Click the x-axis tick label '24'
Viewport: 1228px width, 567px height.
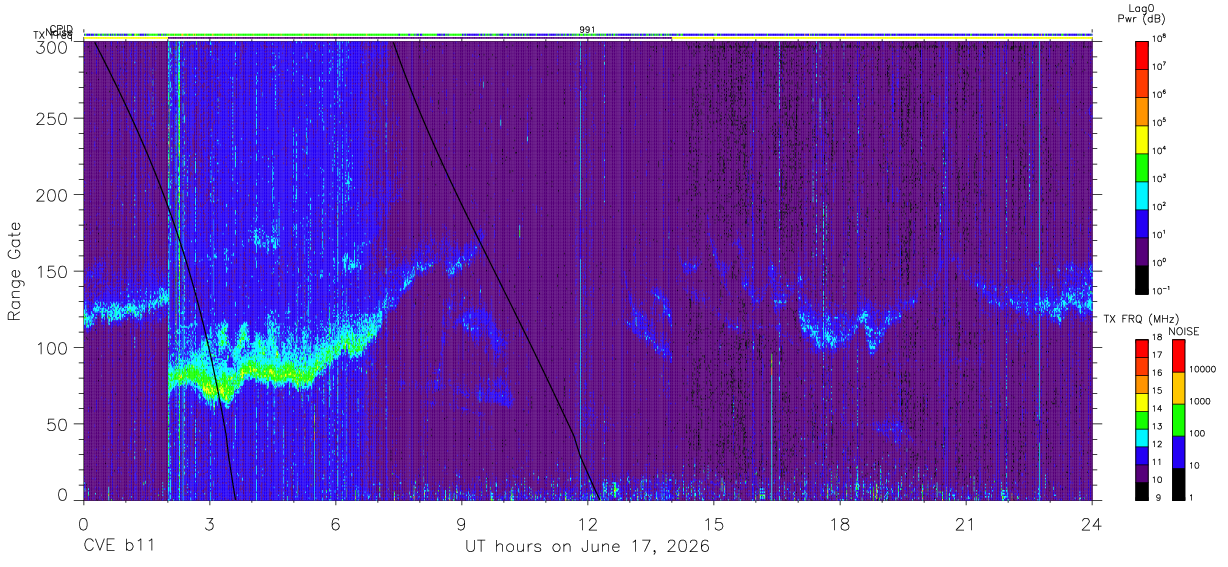(x=1091, y=523)
